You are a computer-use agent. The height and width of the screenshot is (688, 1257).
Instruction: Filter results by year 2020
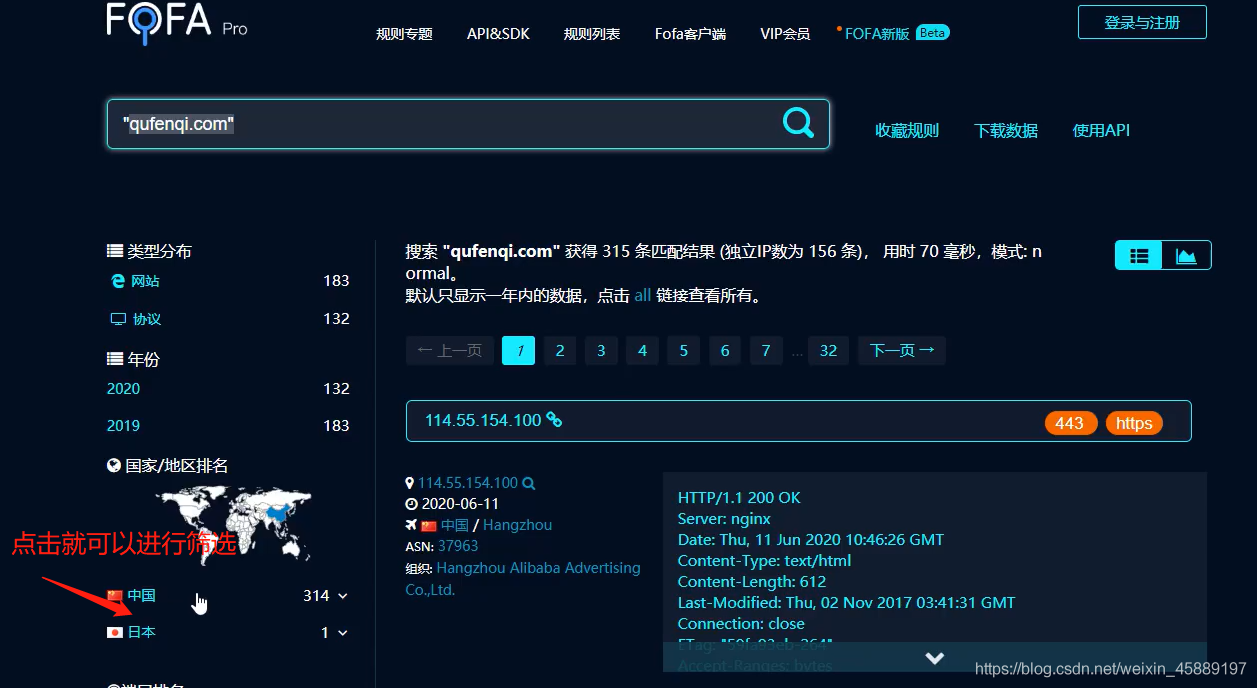(123, 388)
